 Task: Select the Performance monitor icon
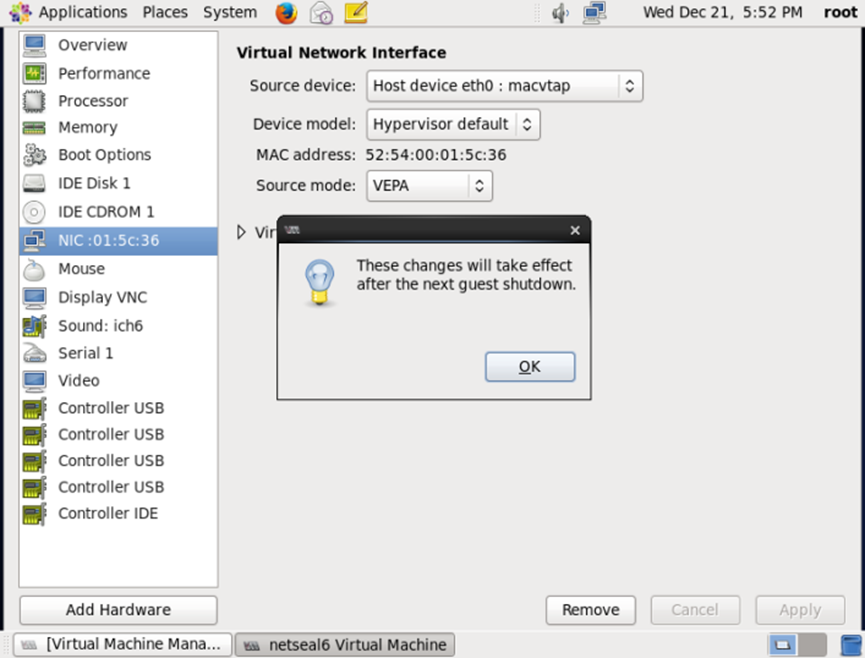[34, 73]
